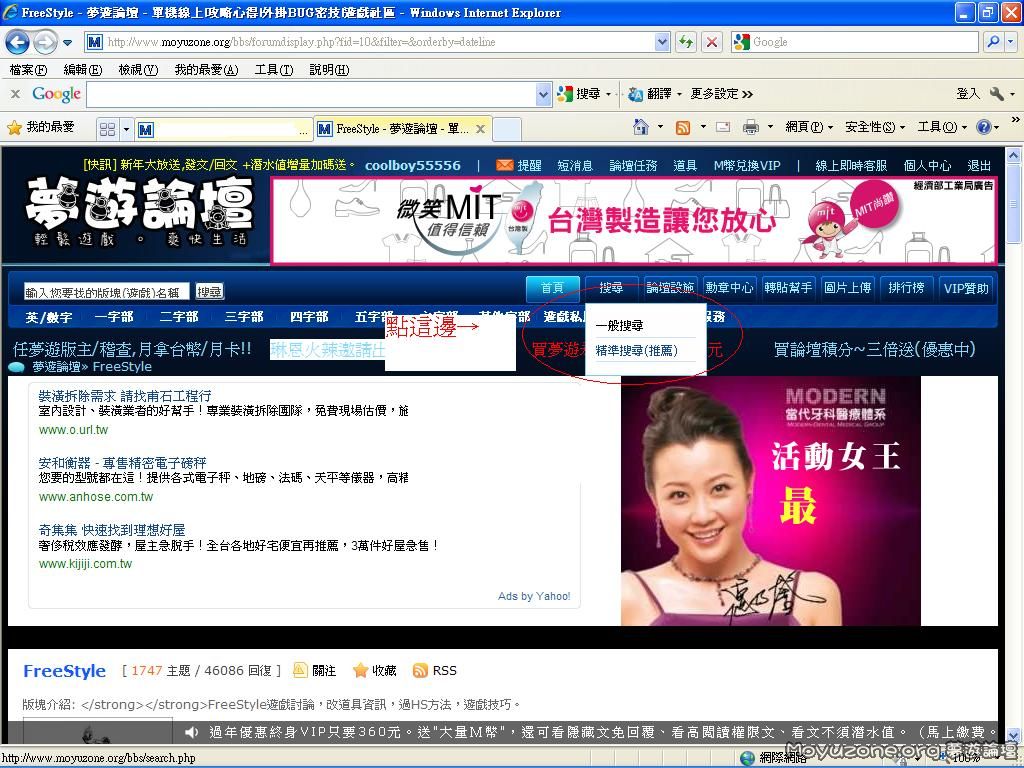Viewport: 1024px width, 768px height.
Task: Click the vertical scrollbar down arrow
Action: [x=1014, y=735]
